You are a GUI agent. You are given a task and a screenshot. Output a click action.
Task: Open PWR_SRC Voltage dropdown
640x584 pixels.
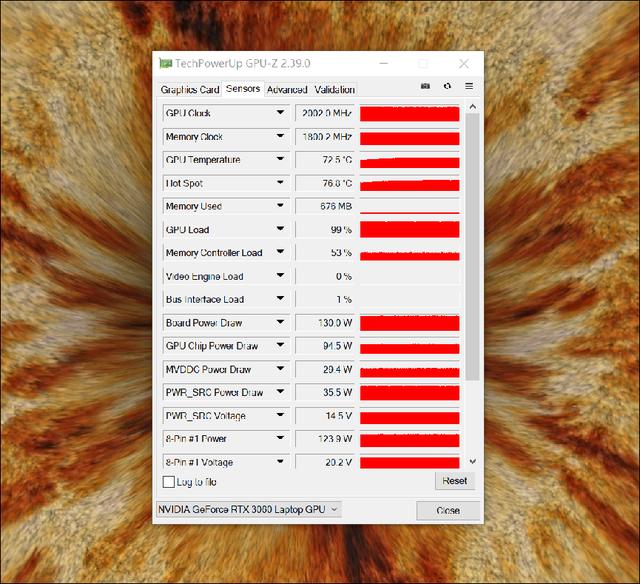click(280, 415)
